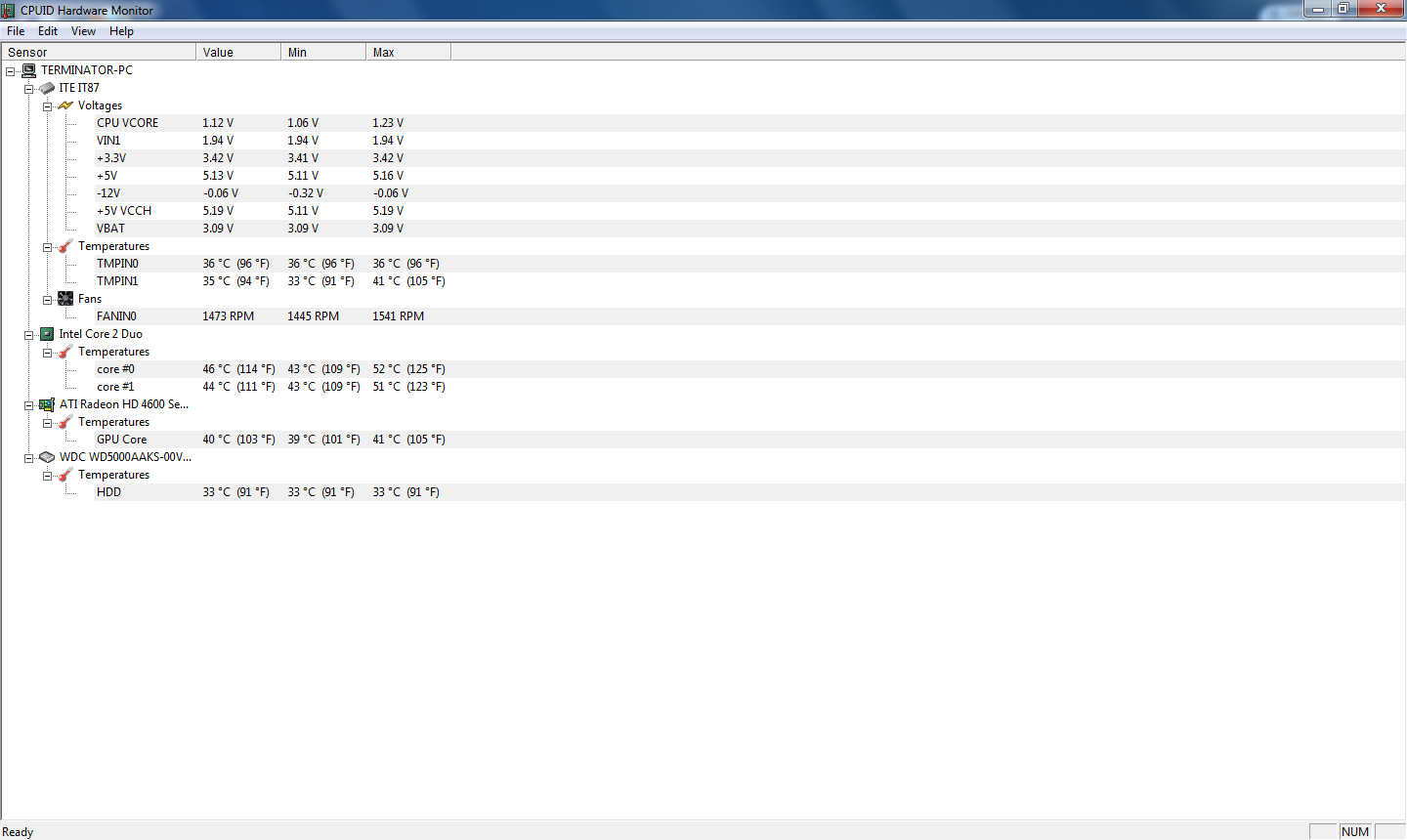The height and width of the screenshot is (840, 1407).
Task: Collapse the WDC WD5000AAKS drive node
Action: click(x=29, y=458)
